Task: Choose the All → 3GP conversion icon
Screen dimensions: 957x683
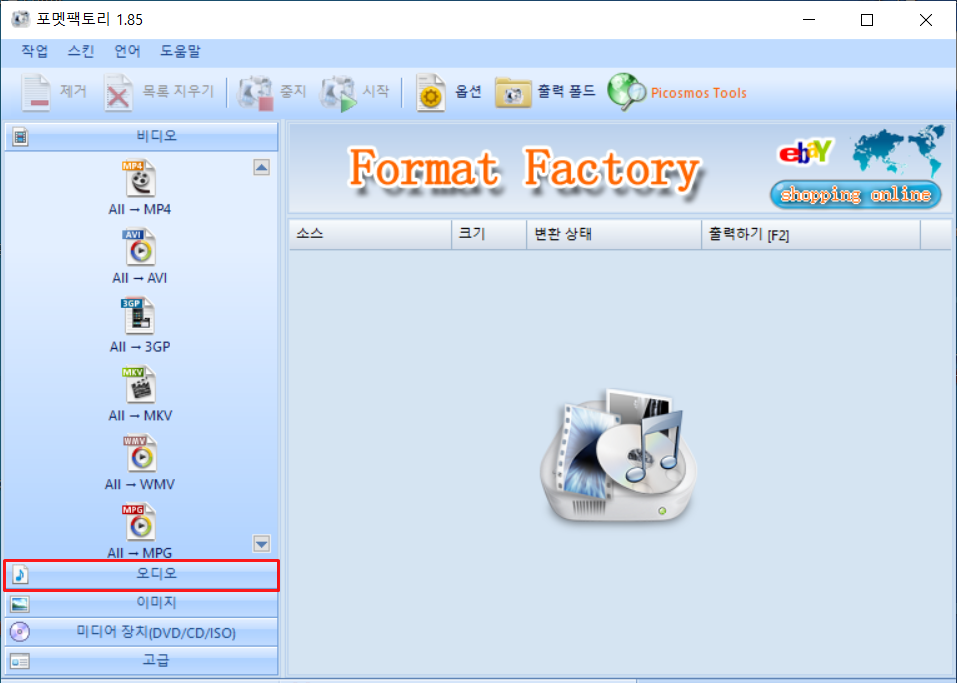Action: pyautogui.click(x=140, y=316)
